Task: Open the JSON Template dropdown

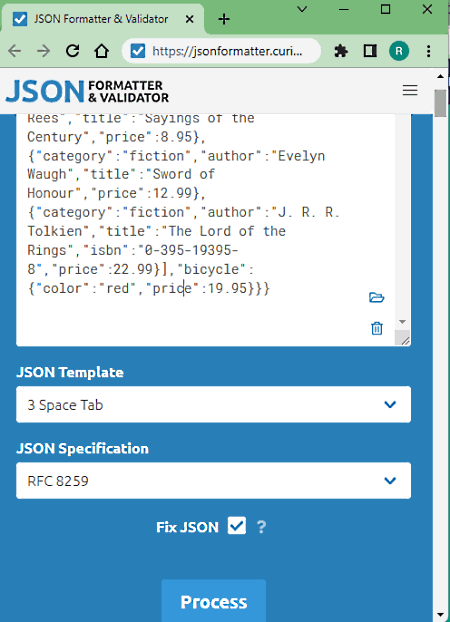Action: coord(213,404)
